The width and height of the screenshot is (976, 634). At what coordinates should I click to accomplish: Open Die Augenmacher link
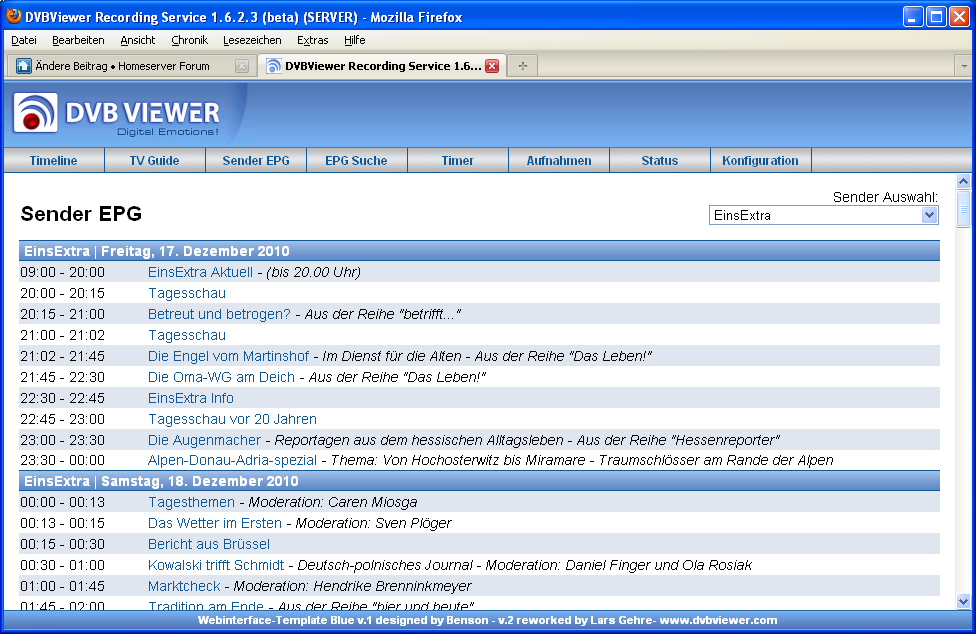click(x=204, y=440)
